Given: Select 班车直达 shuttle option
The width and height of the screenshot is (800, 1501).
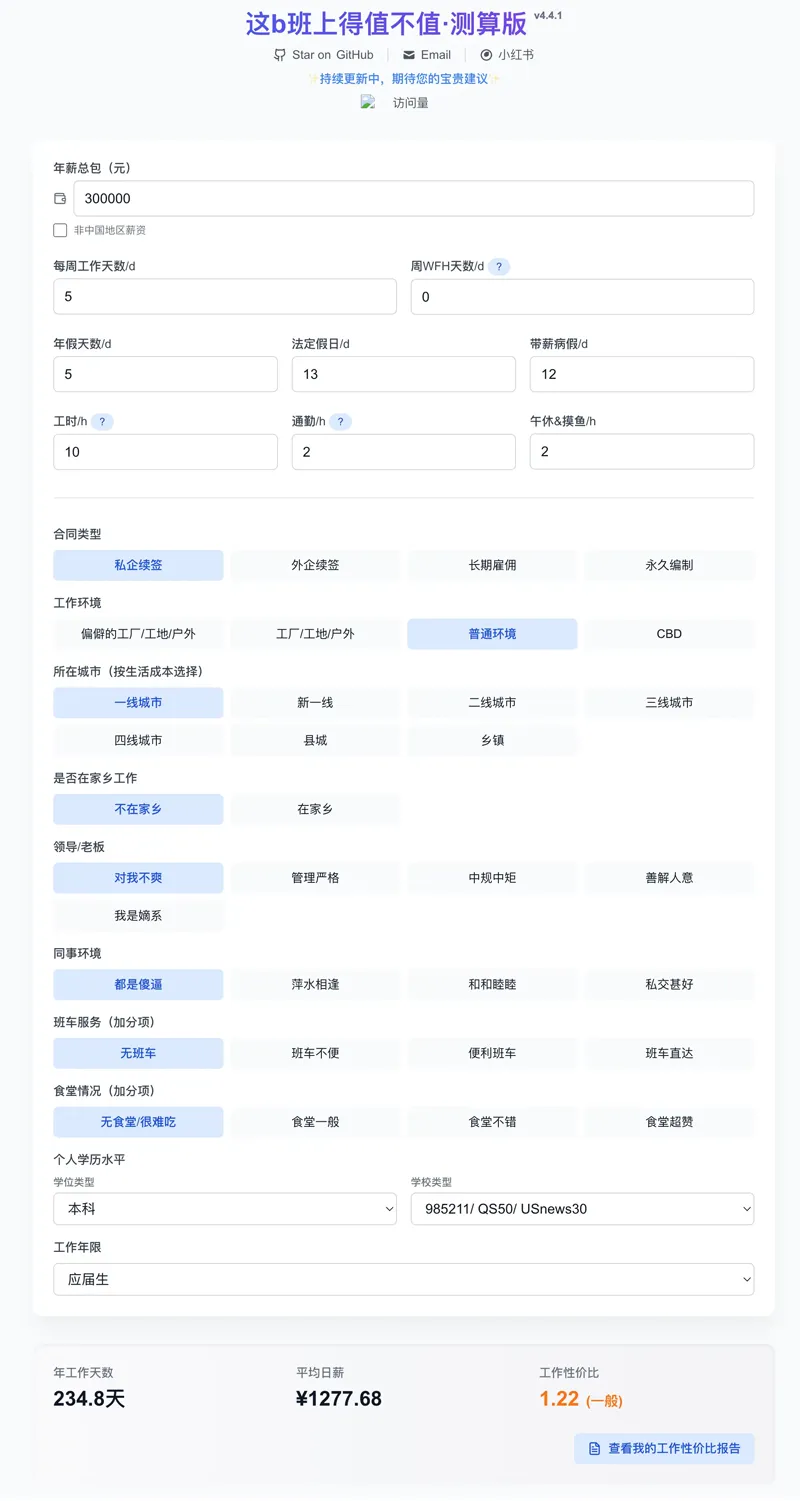Looking at the screenshot, I should click(x=669, y=1053).
